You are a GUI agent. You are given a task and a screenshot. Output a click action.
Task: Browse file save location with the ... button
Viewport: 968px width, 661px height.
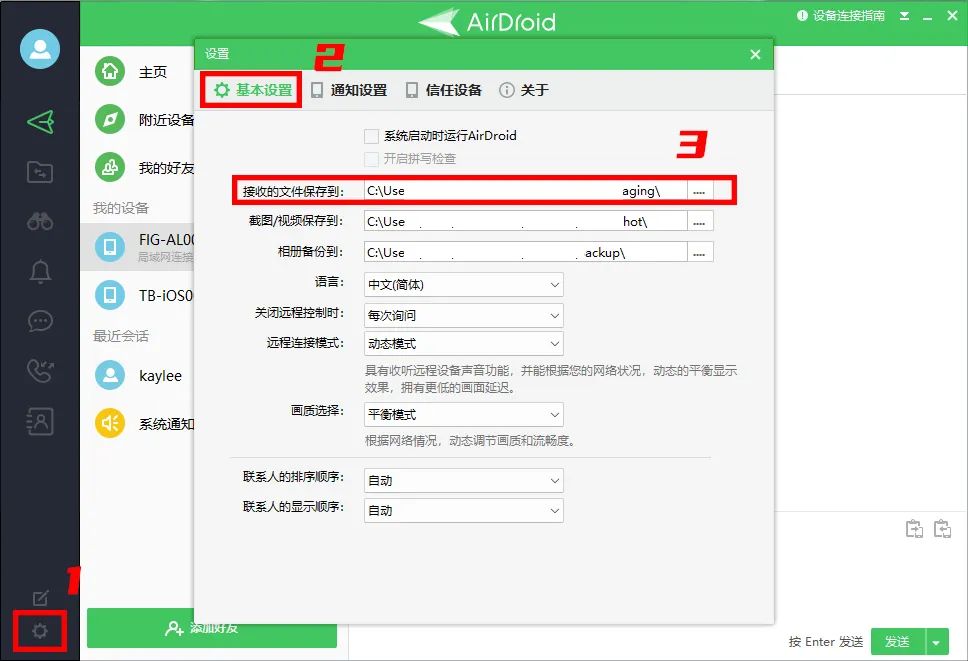[x=701, y=190]
